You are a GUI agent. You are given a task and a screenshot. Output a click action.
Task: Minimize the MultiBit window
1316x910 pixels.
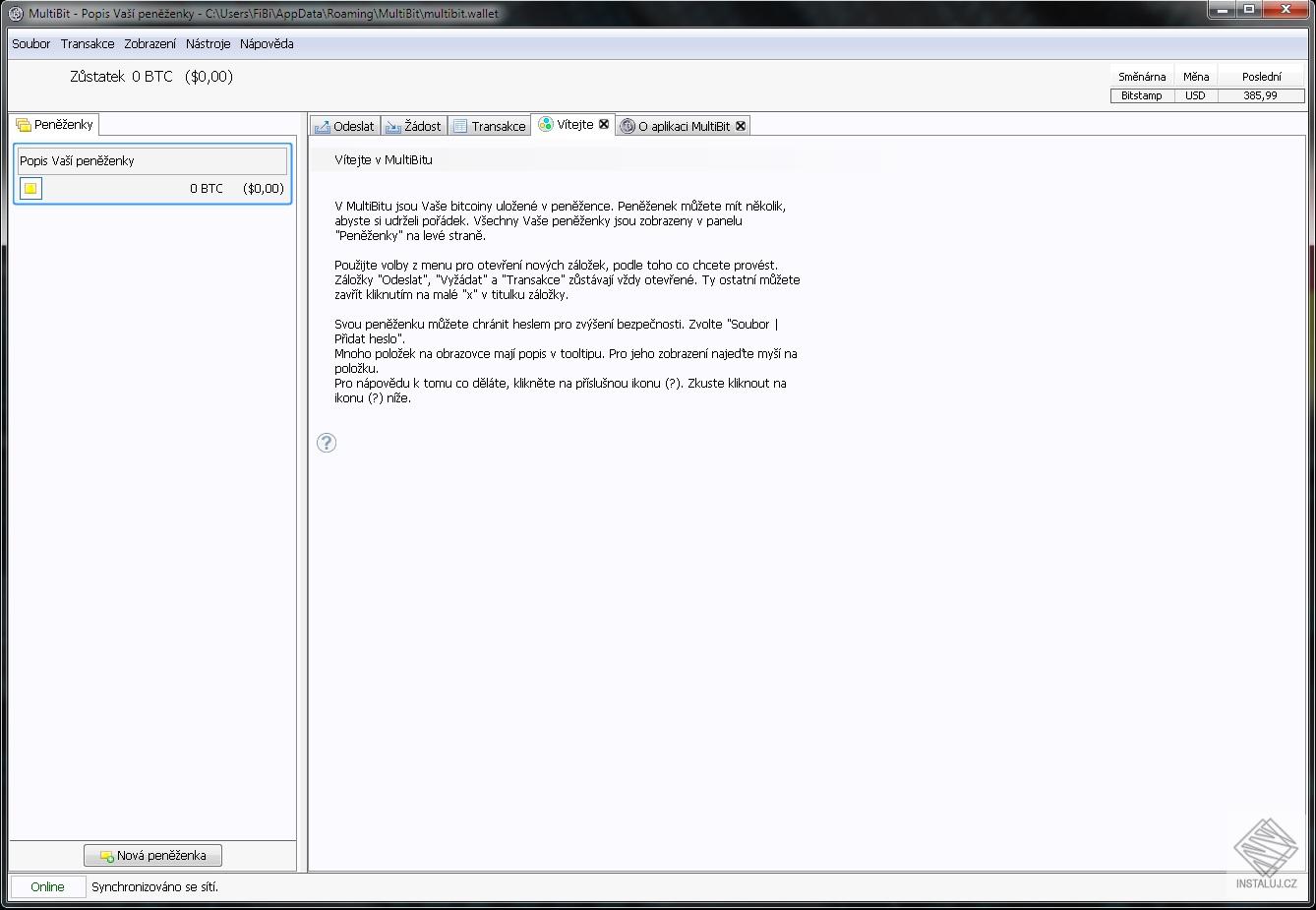click(1223, 11)
